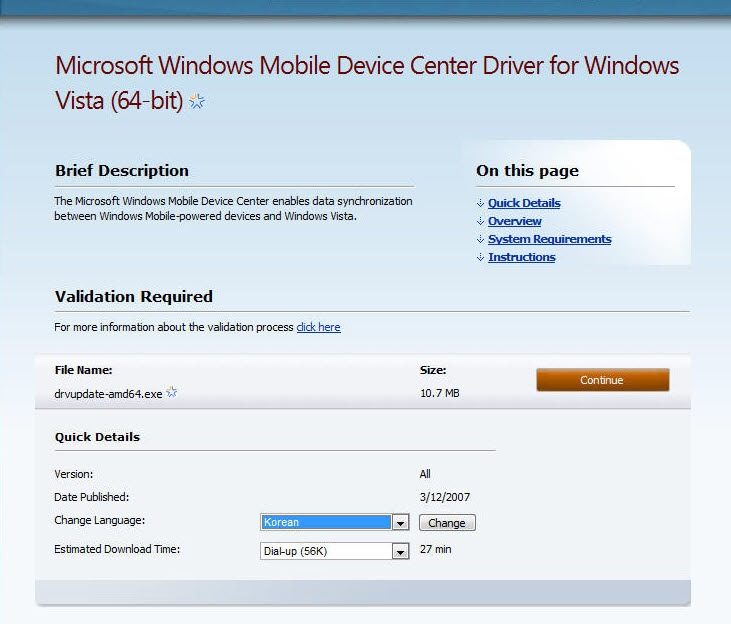Click the star icon next to drvupdate-amd64.exe

(x=172, y=392)
